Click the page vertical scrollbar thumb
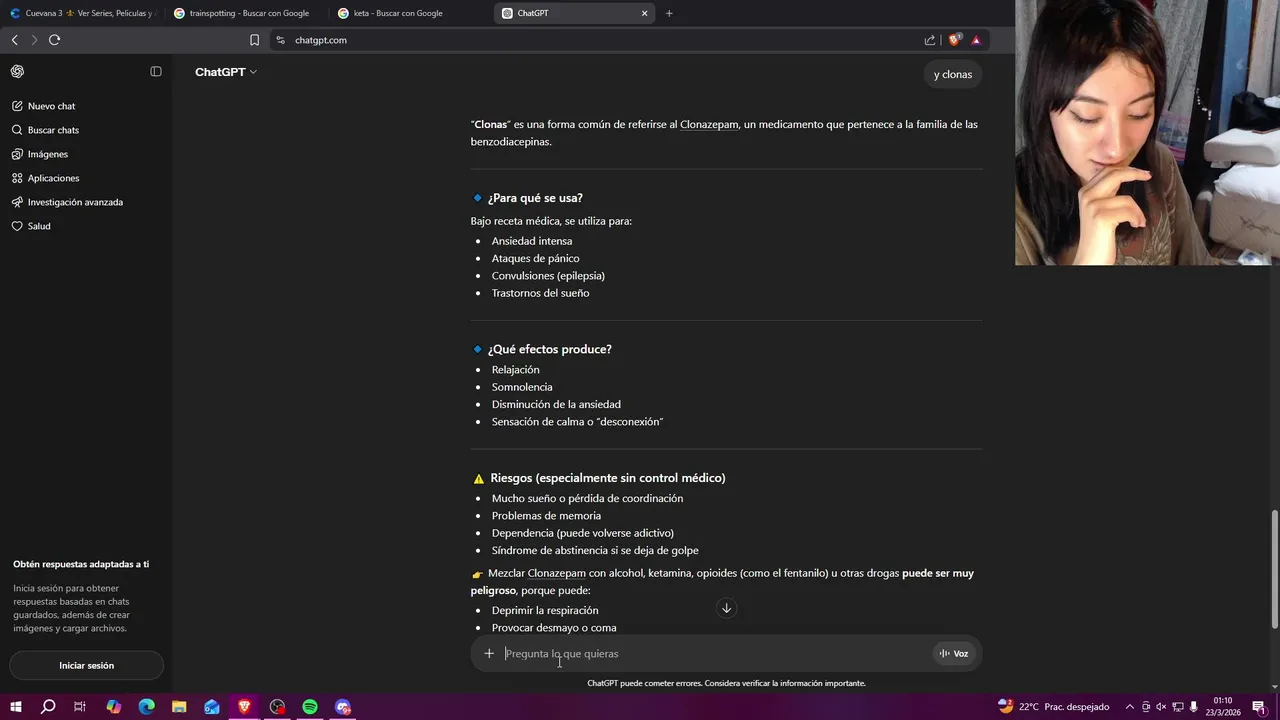The image size is (1280, 720). (x=1274, y=569)
